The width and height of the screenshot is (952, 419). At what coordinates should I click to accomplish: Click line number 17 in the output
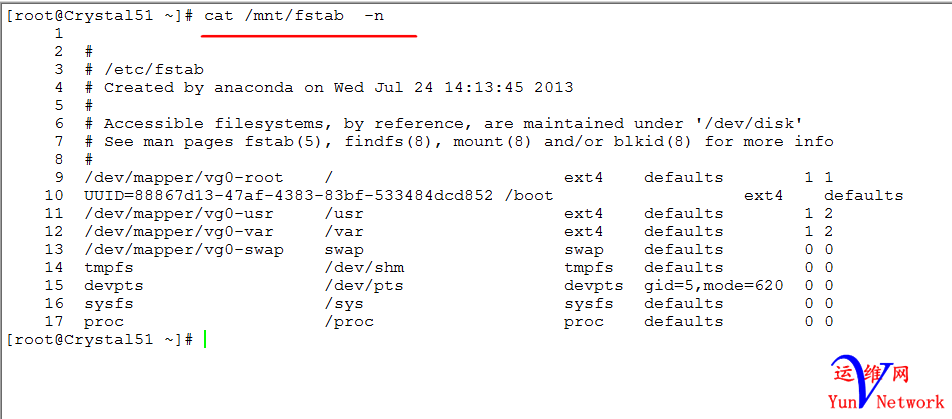coord(53,321)
